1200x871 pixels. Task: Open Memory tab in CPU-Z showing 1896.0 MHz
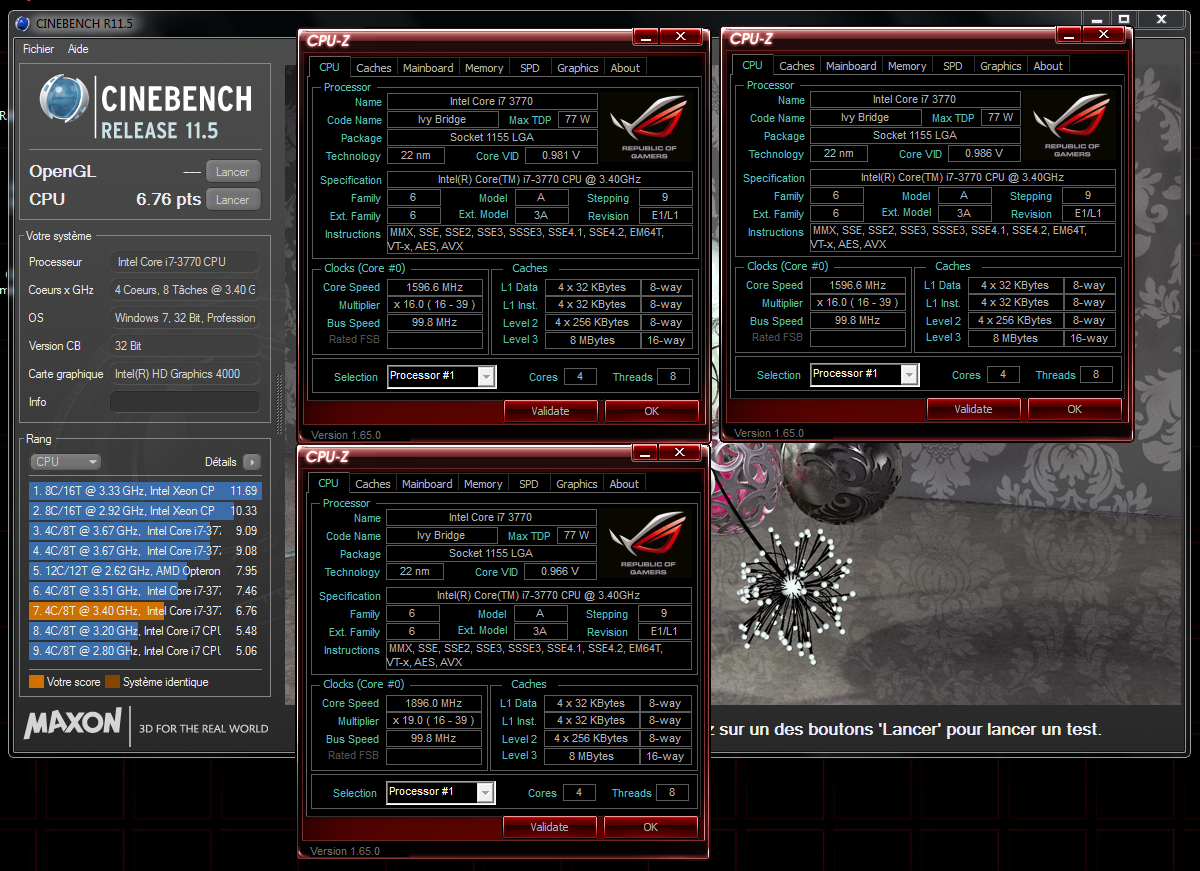click(x=483, y=484)
